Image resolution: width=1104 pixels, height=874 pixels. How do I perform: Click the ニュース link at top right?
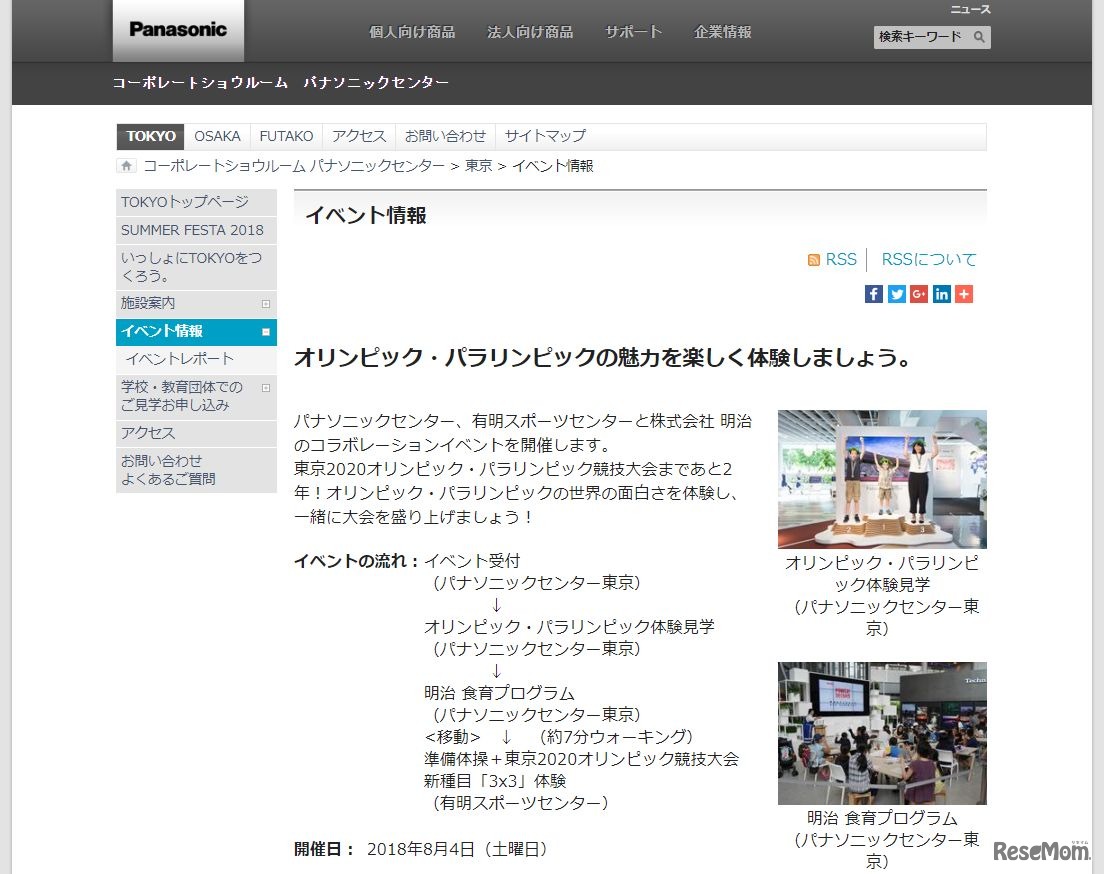point(970,9)
